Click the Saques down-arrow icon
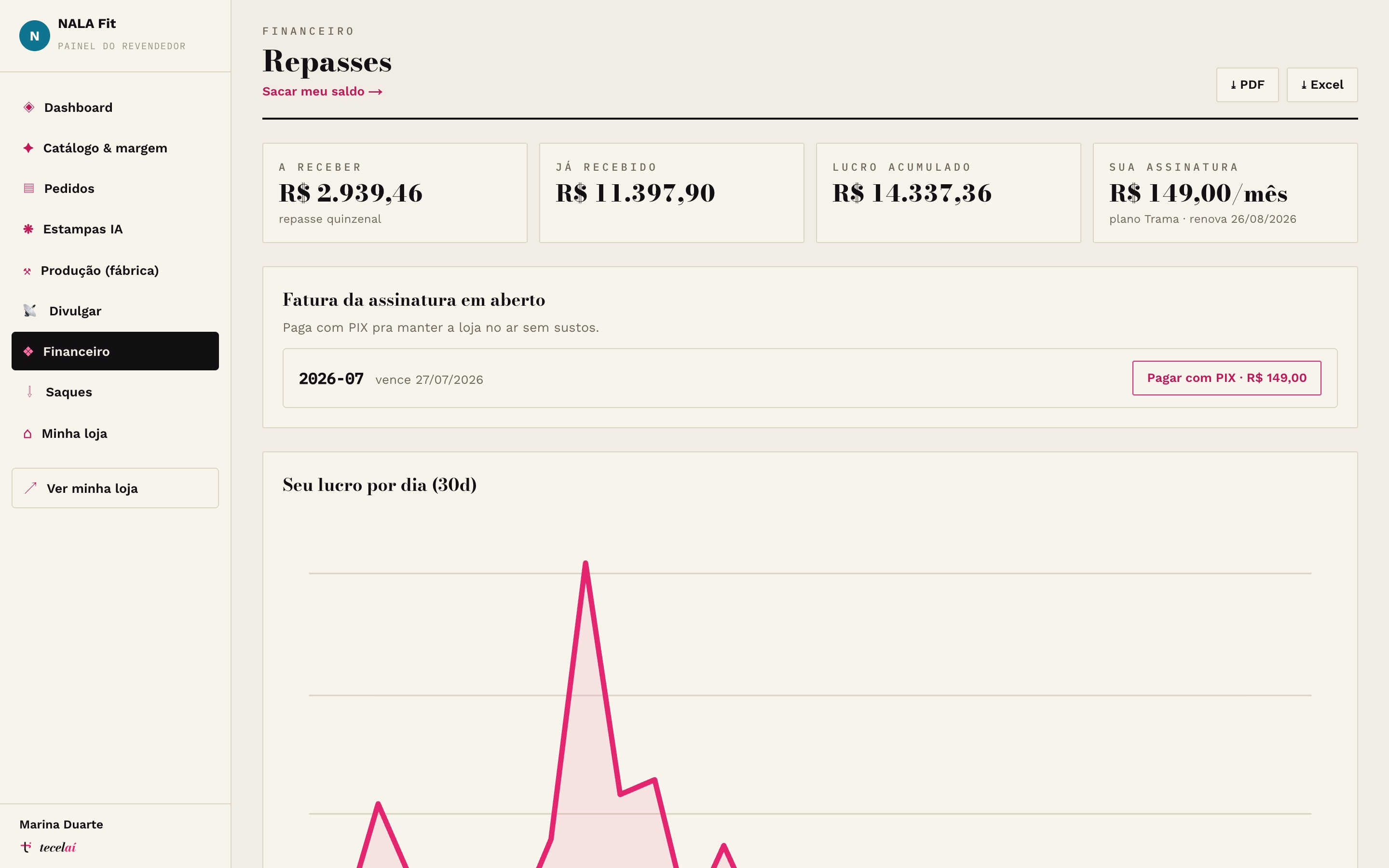This screenshot has width=1389, height=868. pos(29,392)
